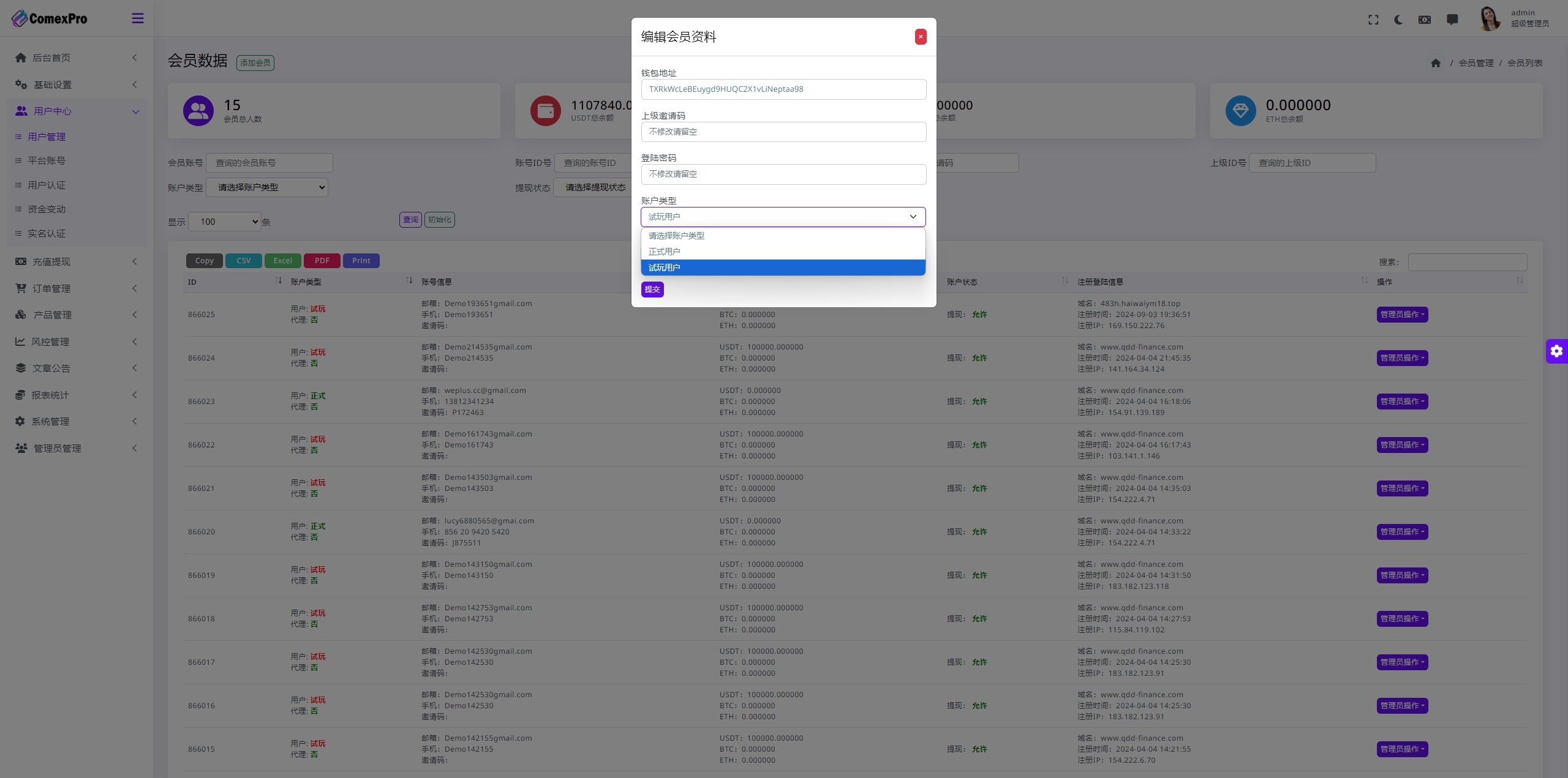This screenshot has height=778, width=1568.
Task: Click 管理员管理 sidebar menu item
Action: [75, 448]
